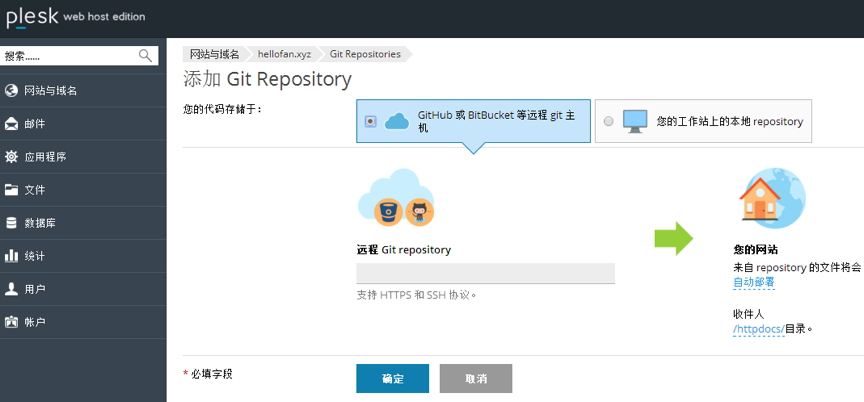Click the envelope icon beside 邮件
Screen dimensions: 864x402
[11, 124]
